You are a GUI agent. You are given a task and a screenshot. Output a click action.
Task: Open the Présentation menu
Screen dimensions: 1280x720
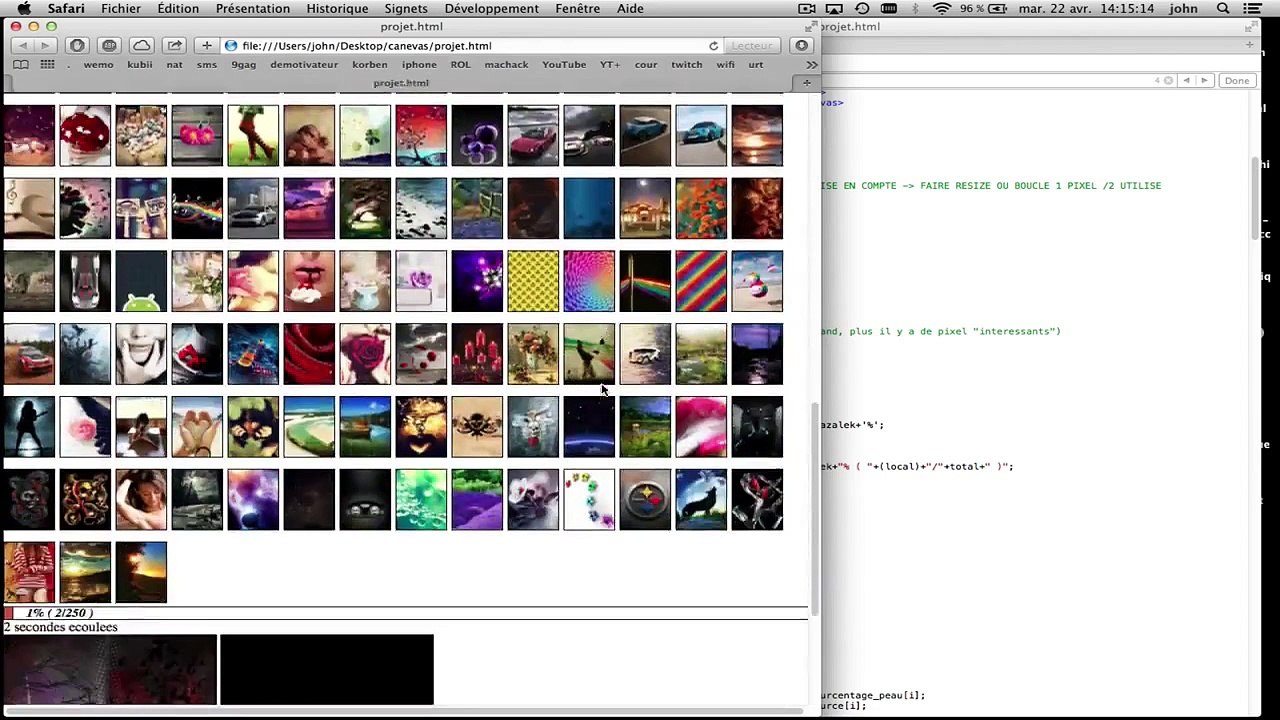(x=253, y=9)
